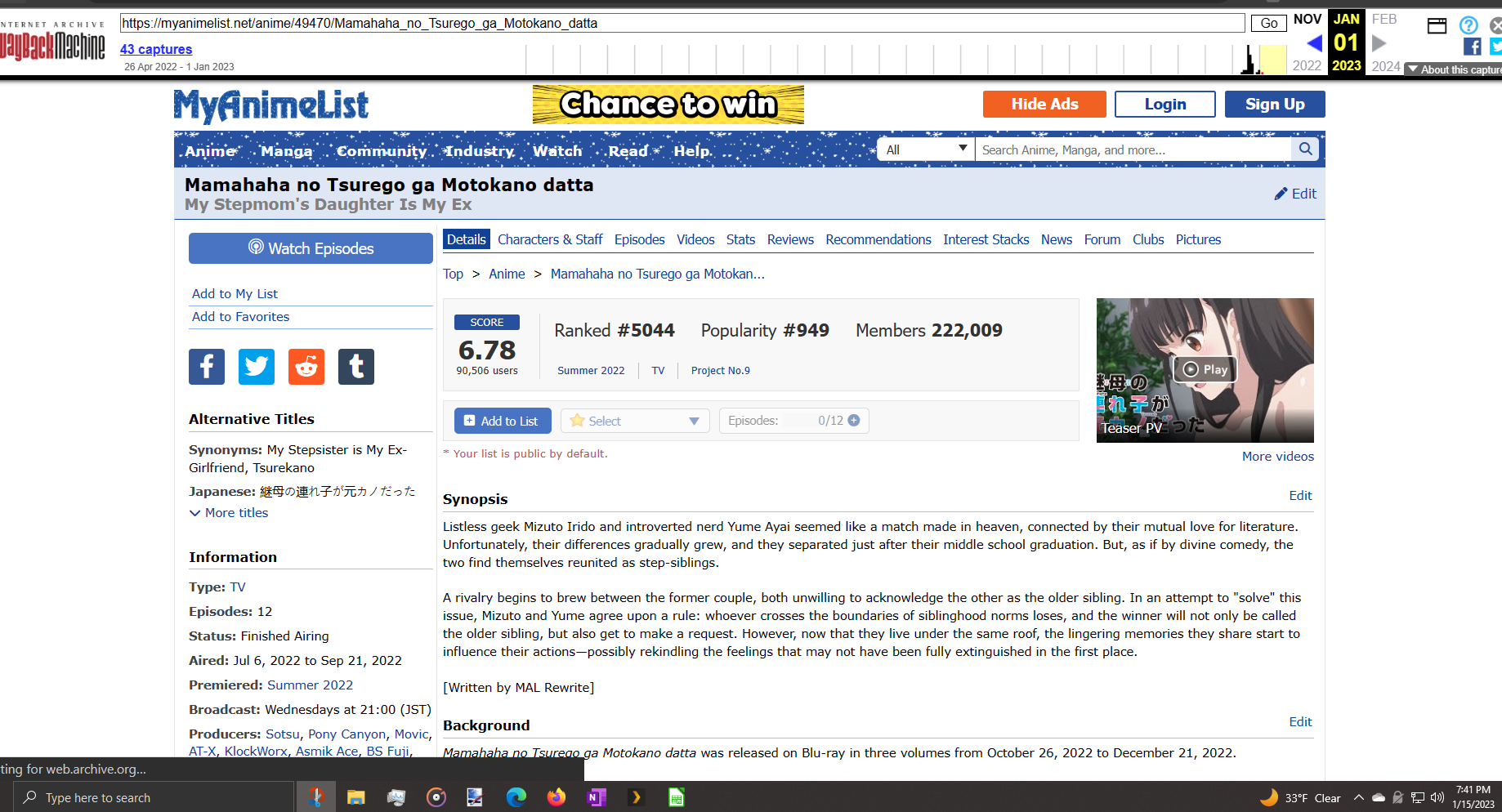Switch to the Characters & Staff tab
Image resolution: width=1502 pixels, height=812 pixels.
[x=550, y=239]
